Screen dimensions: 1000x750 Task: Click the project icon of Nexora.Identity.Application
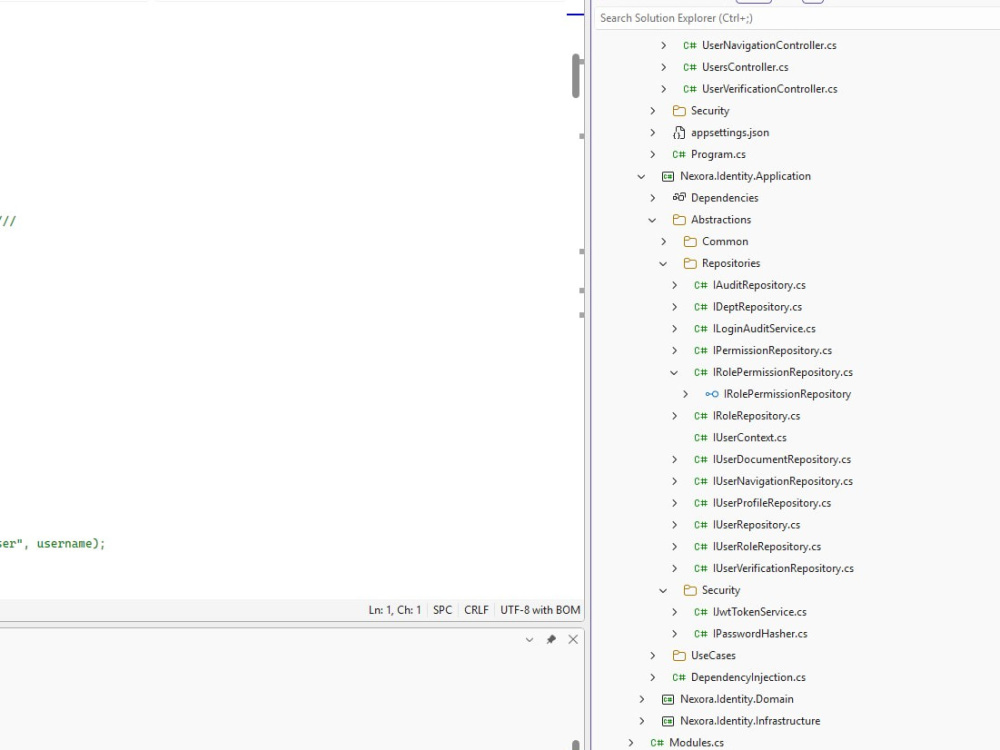click(668, 176)
